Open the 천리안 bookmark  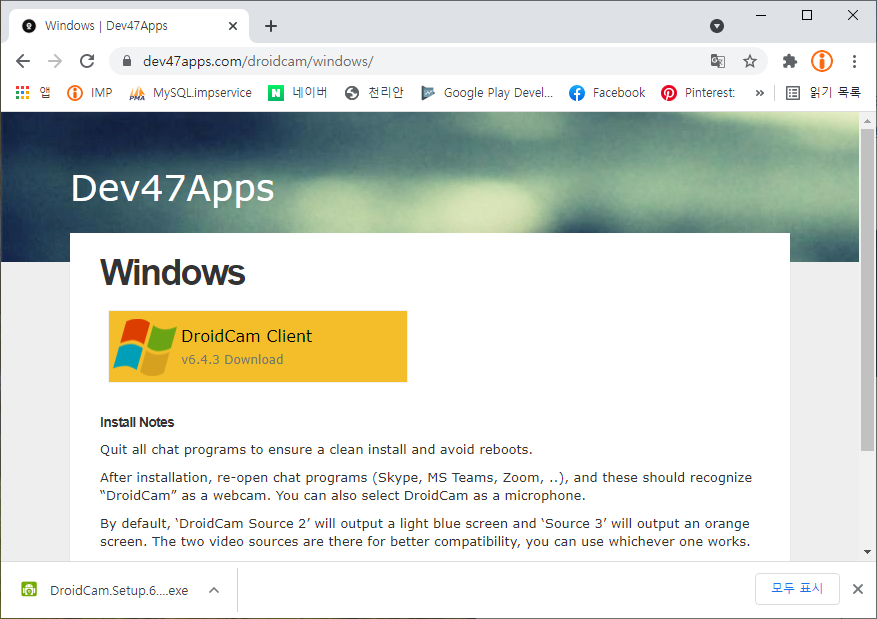374,92
